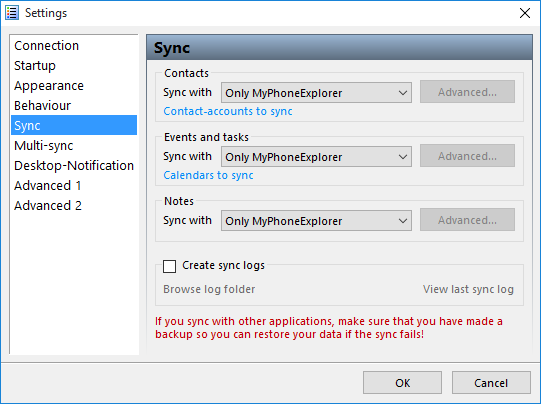
Task: Expand Events and tasks Sync with dropdown
Action: [316, 157]
